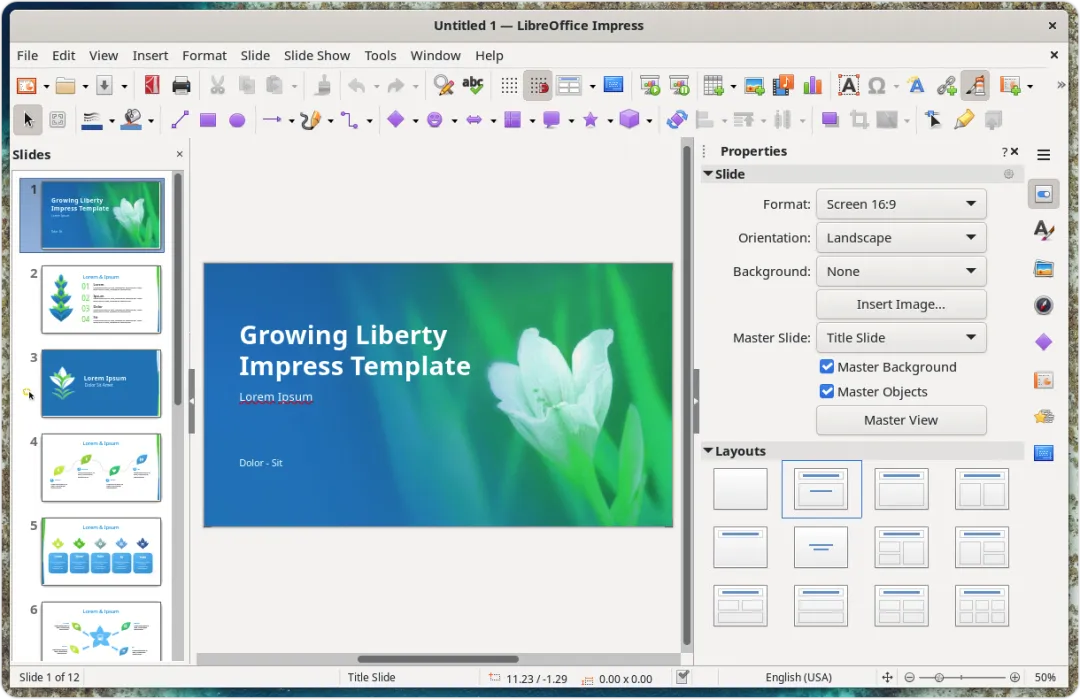Uncheck the Master Objects checkbox
1080x699 pixels.
click(827, 392)
